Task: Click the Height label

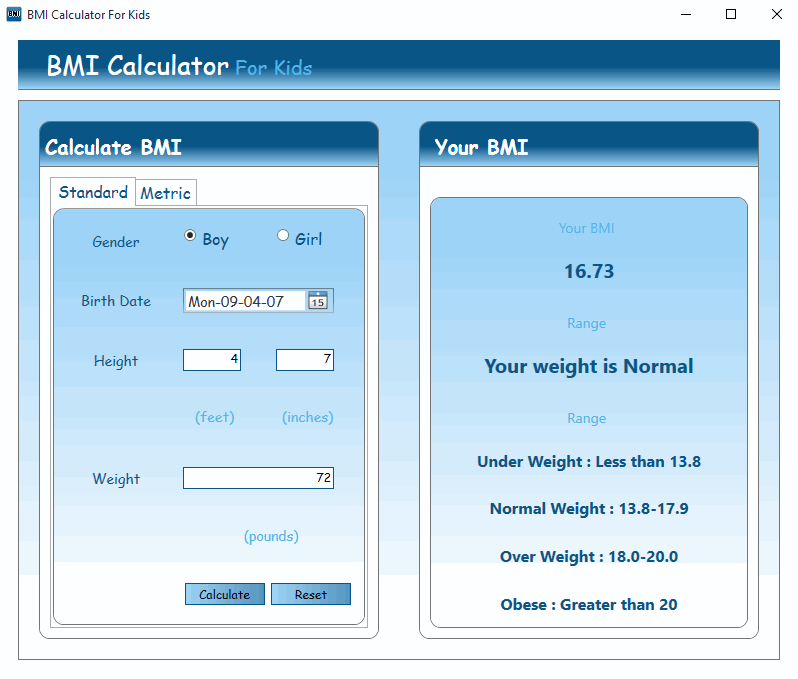Action: coord(116,361)
